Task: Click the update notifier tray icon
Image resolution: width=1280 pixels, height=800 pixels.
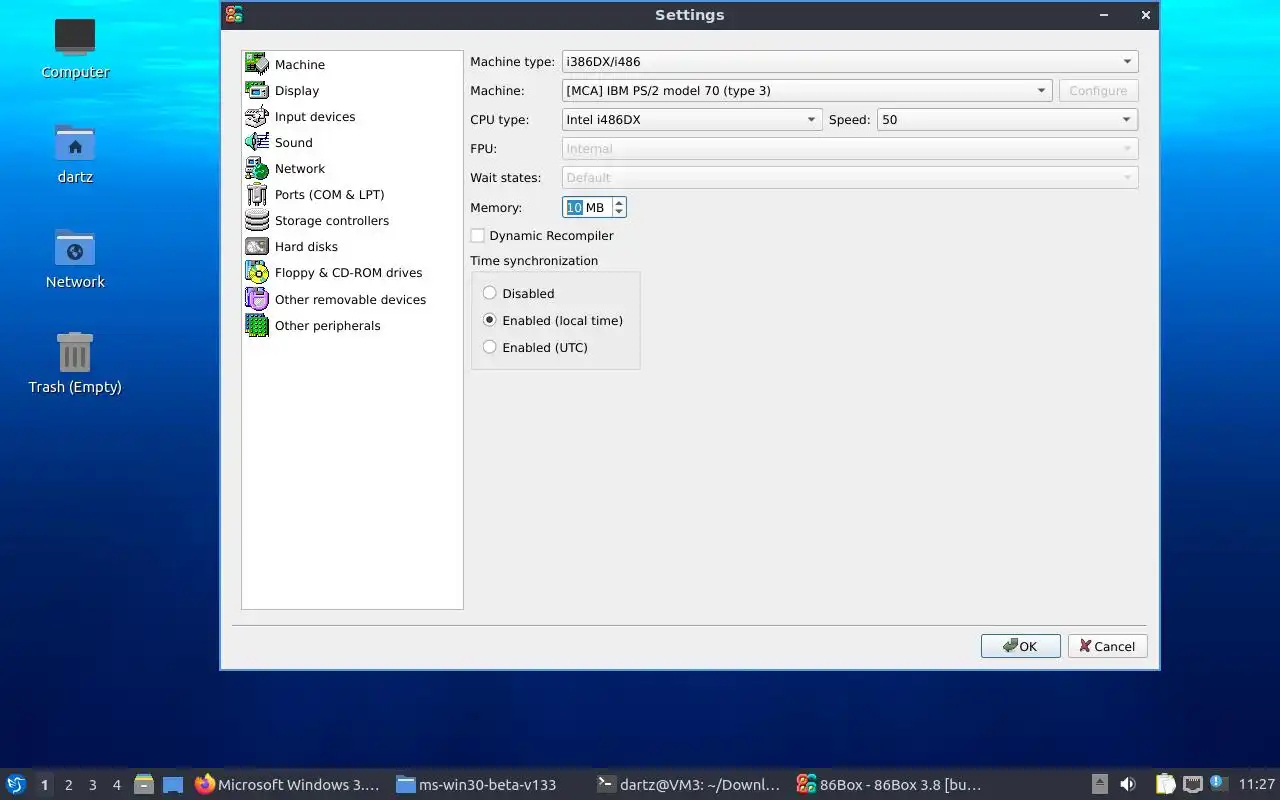Action: click(1218, 783)
